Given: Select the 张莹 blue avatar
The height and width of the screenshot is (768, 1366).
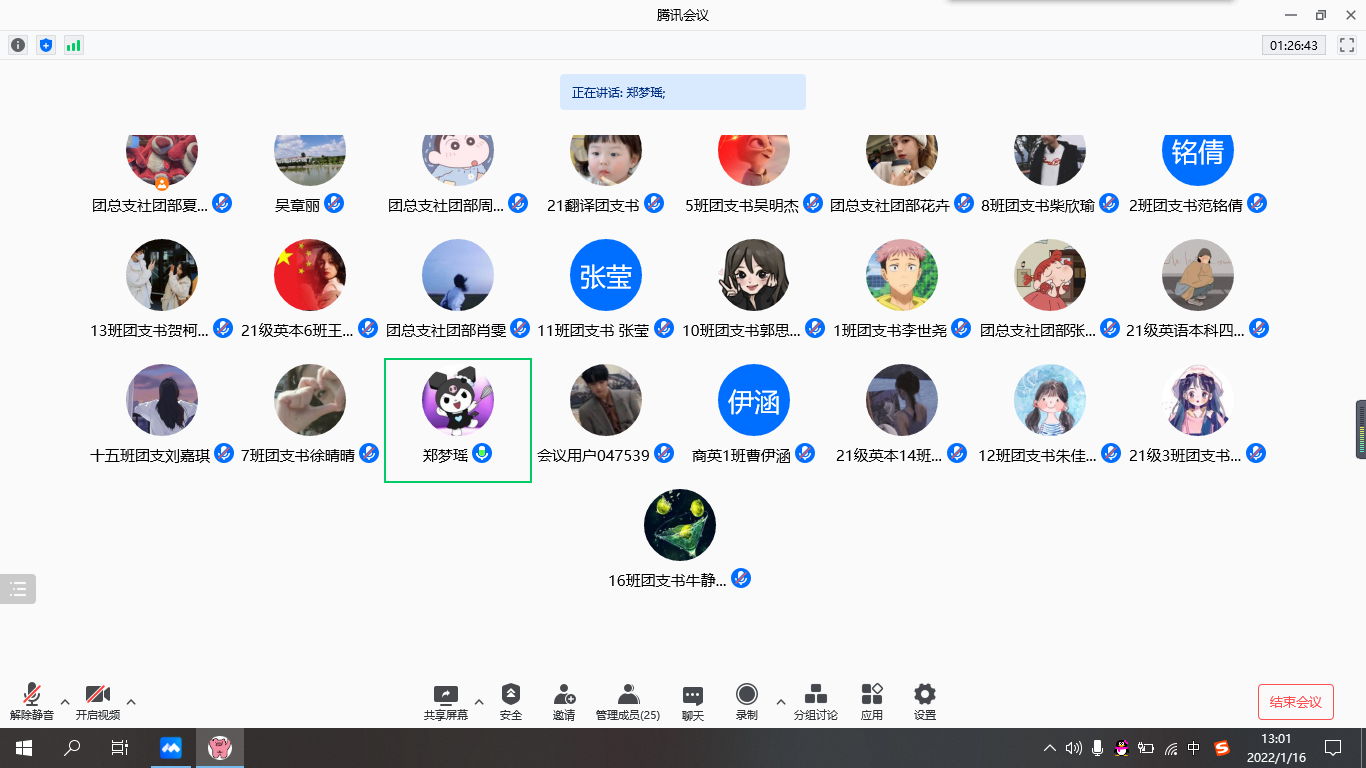Looking at the screenshot, I should pos(606,275).
